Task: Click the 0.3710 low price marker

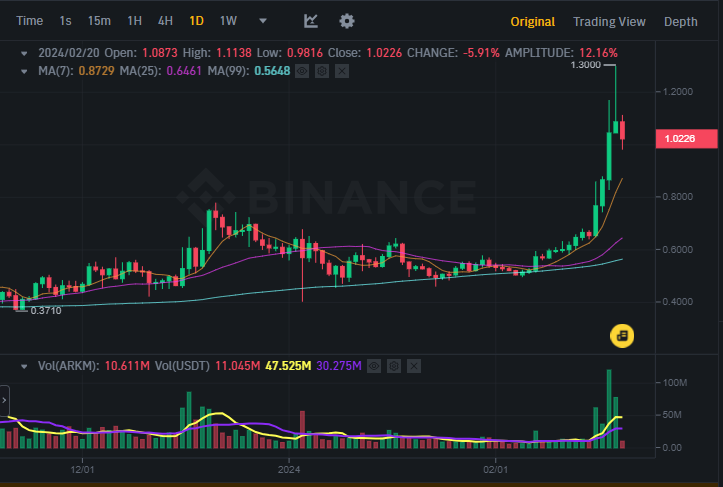Action: pyautogui.click(x=46, y=311)
